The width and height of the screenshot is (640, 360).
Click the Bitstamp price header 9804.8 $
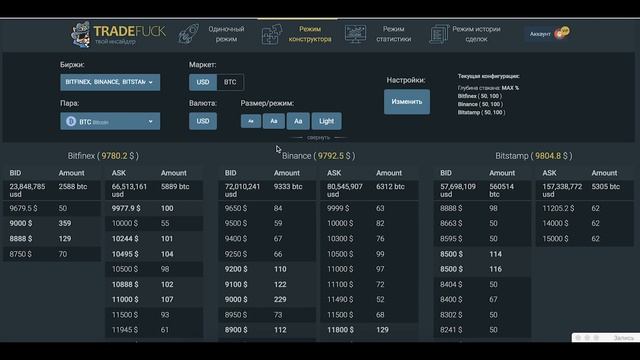tap(534, 156)
